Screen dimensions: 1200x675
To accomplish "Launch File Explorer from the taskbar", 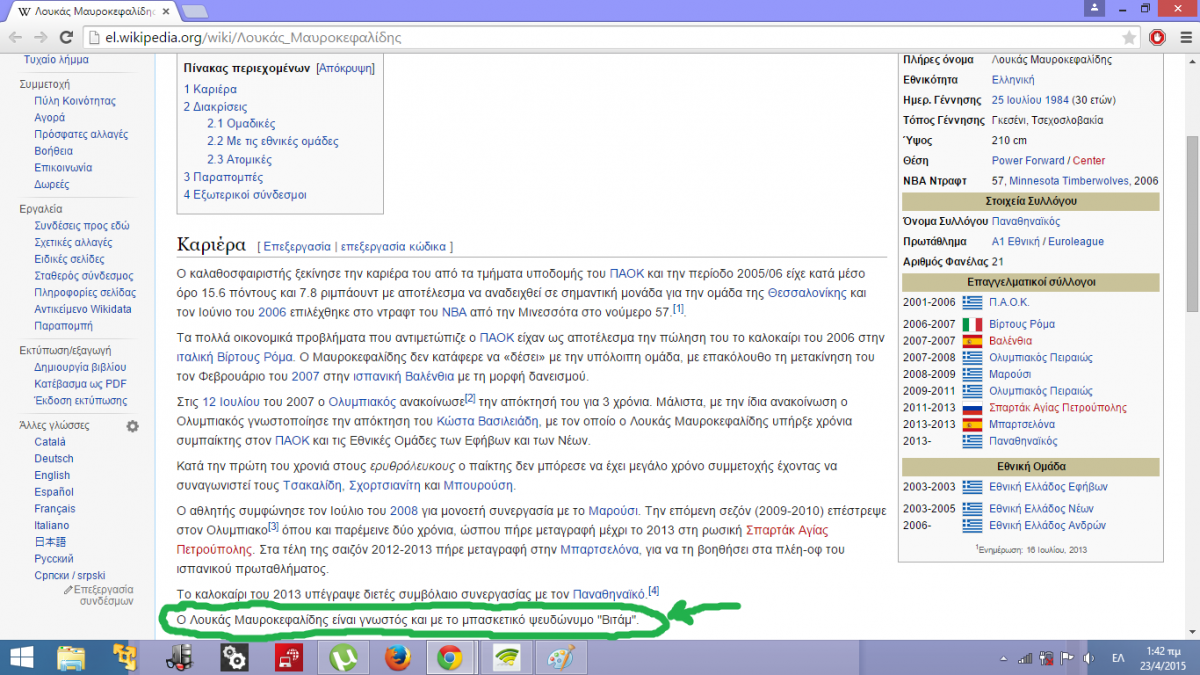I will (71, 657).
